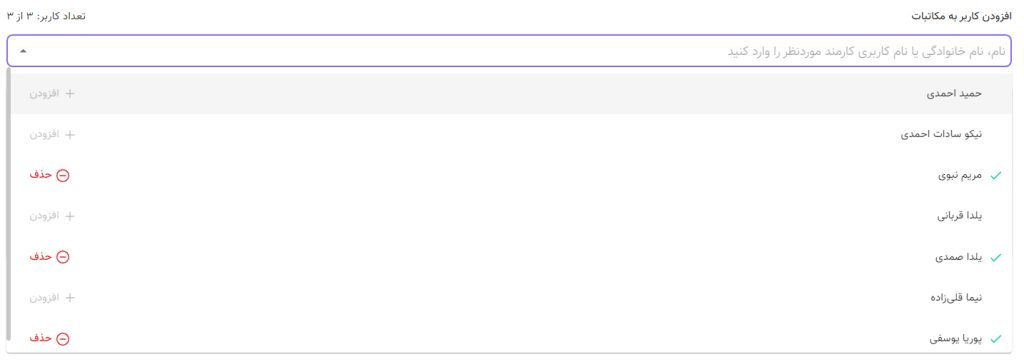1024x362 pixels.
Task: Toggle the checkmark next to پوریا یوسفی
Action: [x=995, y=339]
